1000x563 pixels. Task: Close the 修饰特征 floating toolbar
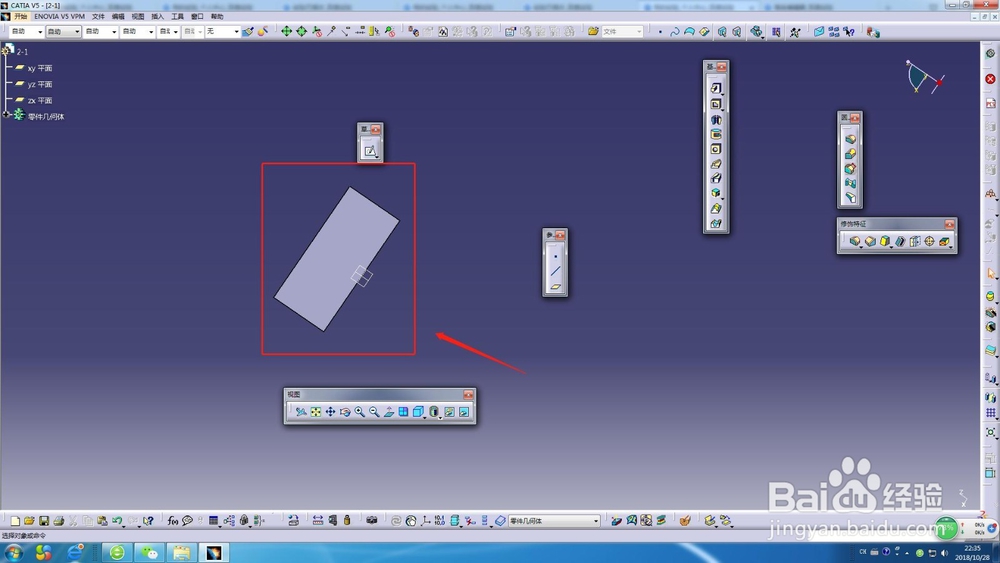[x=950, y=224]
